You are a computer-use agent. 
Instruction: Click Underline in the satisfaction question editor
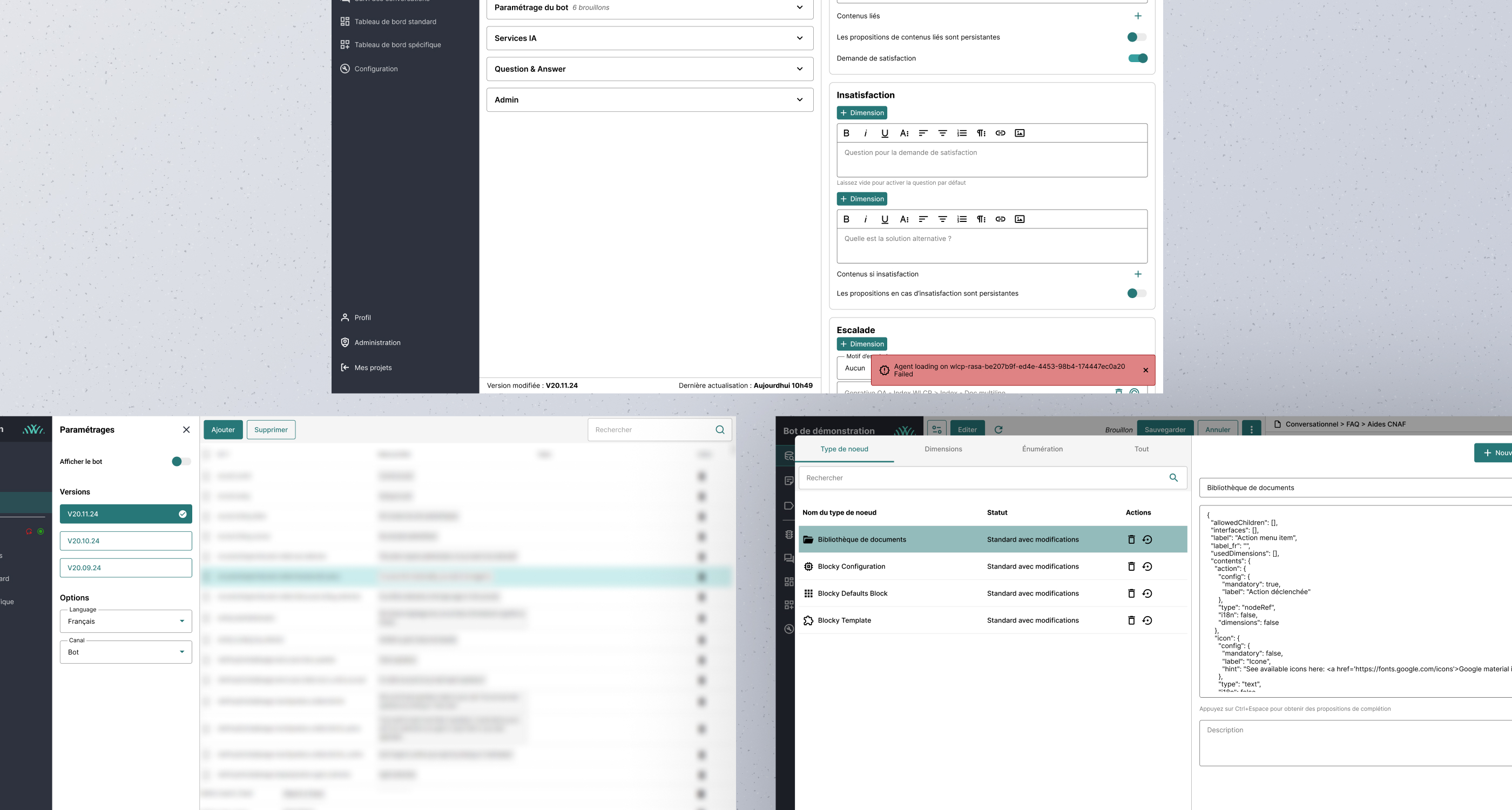pos(885,133)
